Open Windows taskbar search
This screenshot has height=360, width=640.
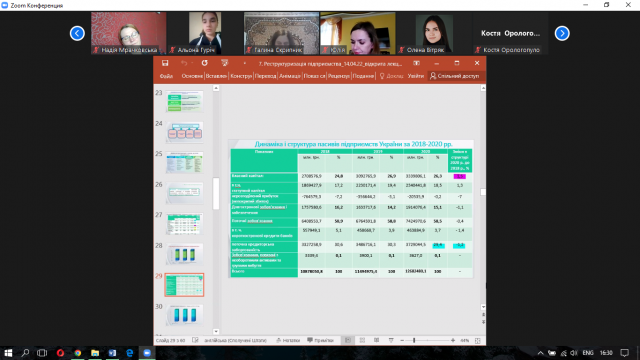click(25, 353)
